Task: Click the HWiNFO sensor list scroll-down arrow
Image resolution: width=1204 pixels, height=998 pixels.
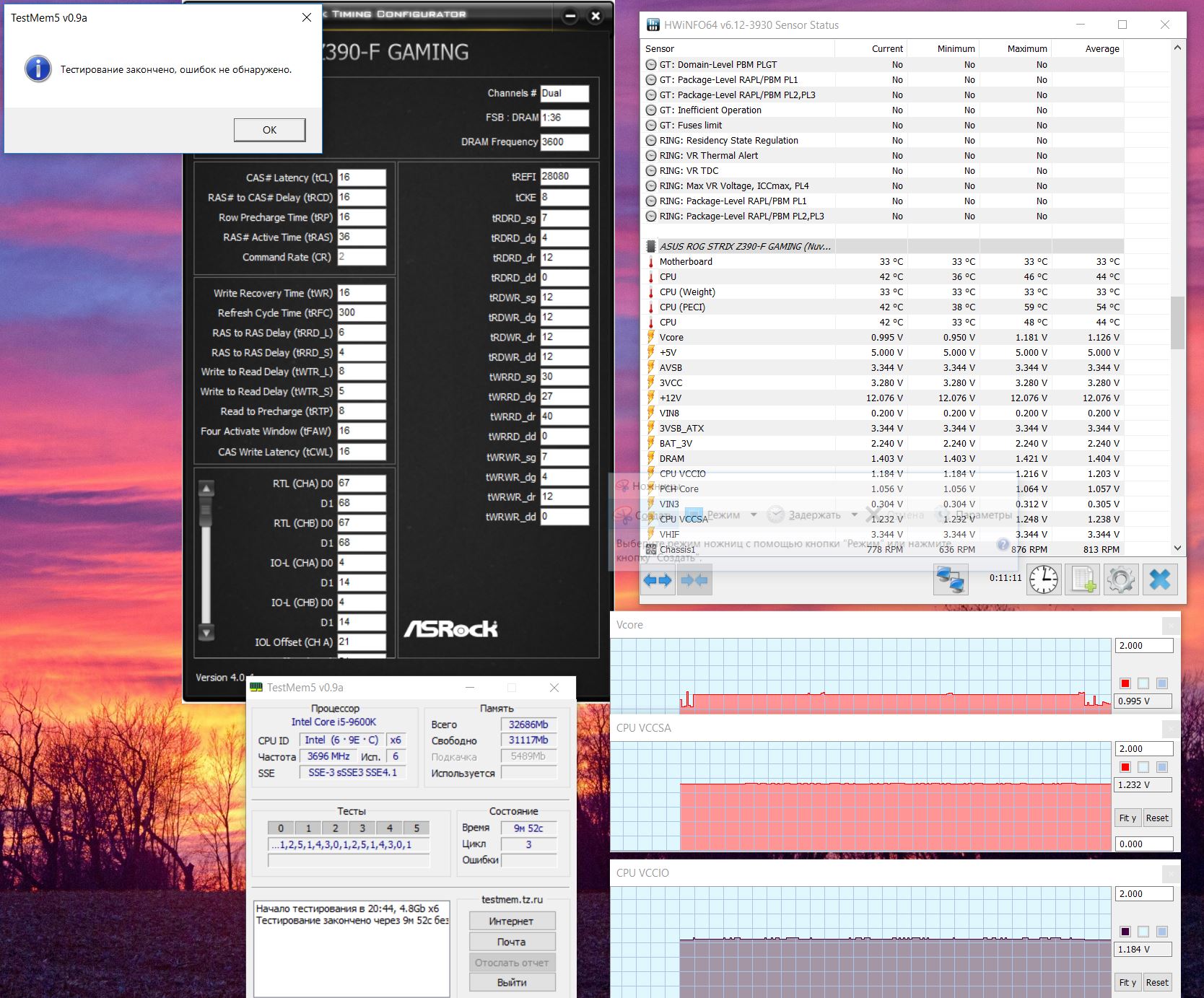Action: point(1178,548)
